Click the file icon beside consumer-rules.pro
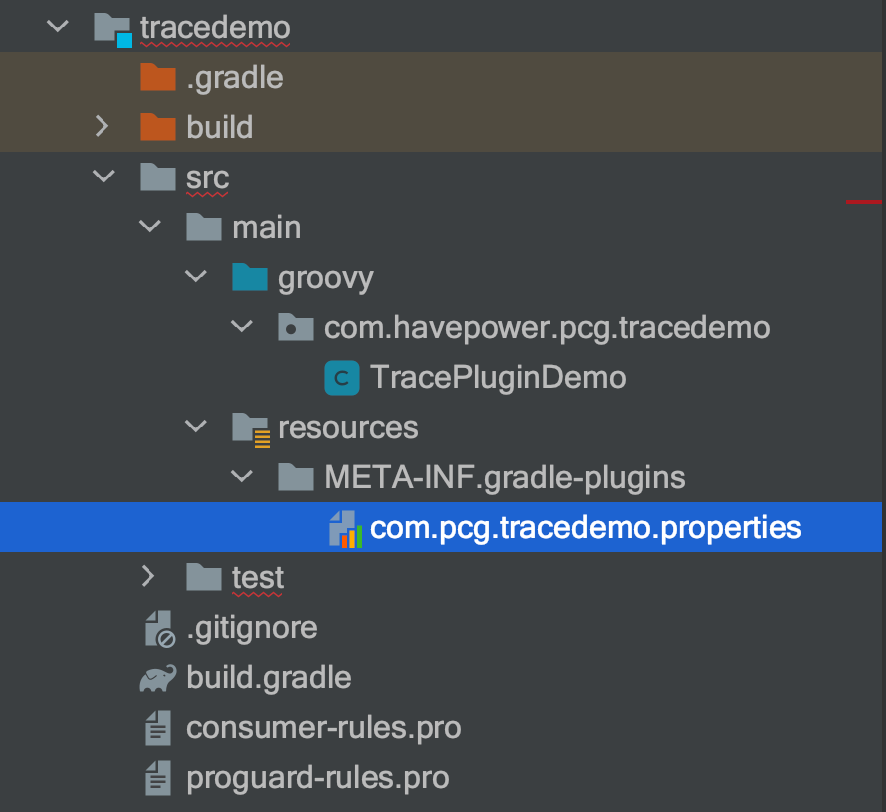 (158, 728)
